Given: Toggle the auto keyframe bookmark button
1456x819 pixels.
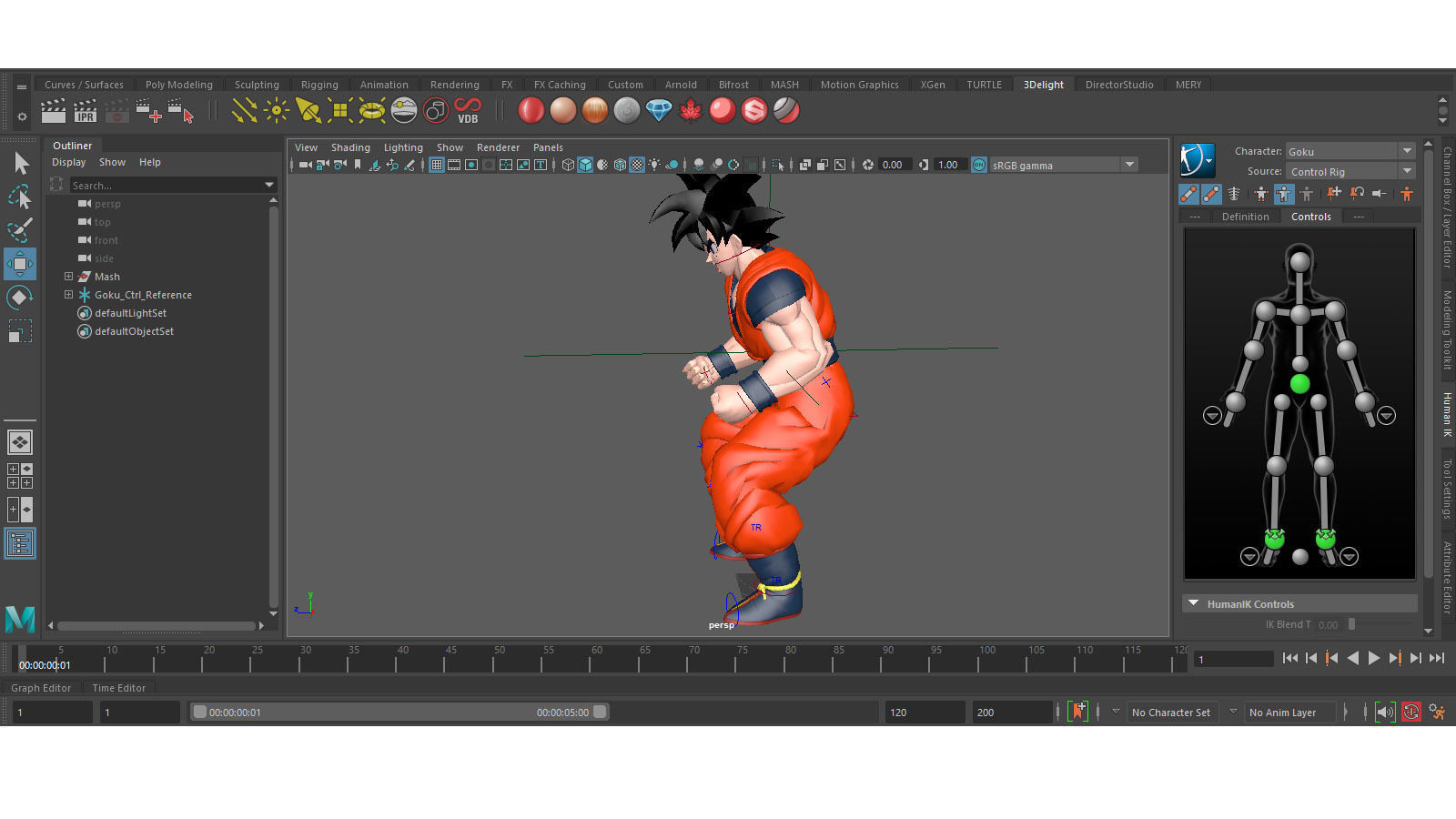Looking at the screenshot, I should coord(1078,712).
